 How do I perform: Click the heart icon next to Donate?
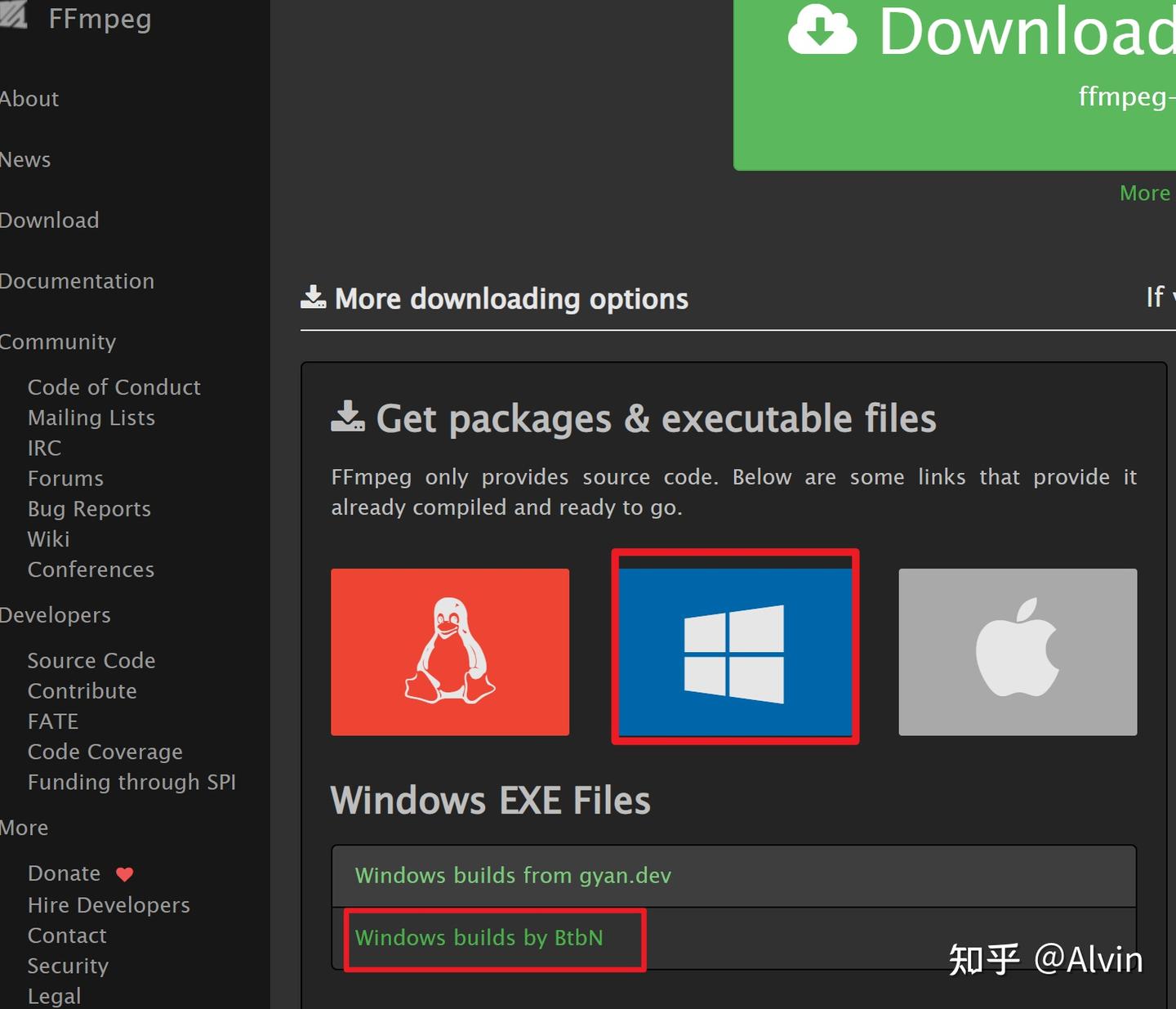124,873
